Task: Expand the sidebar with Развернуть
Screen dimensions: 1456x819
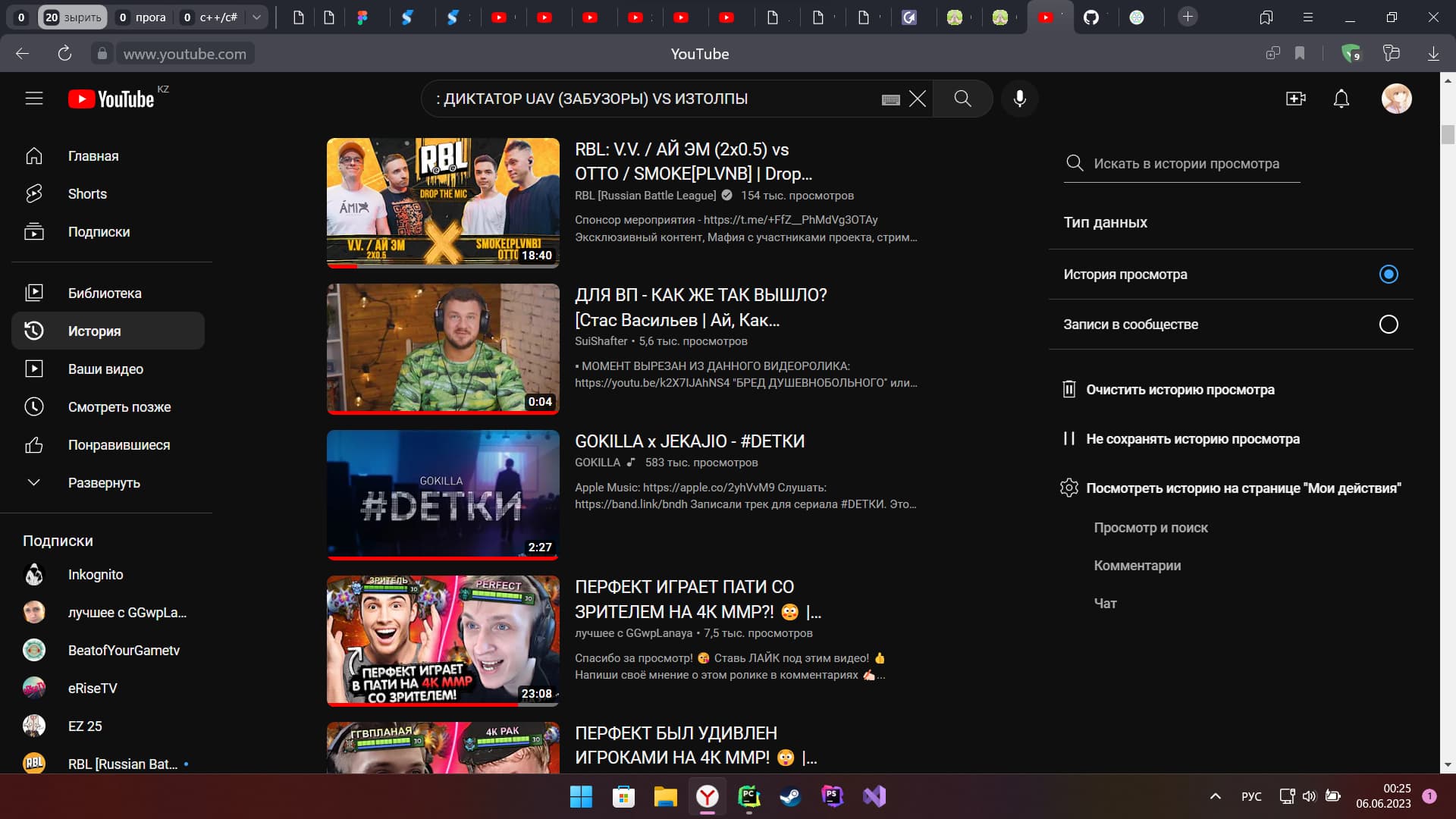Action: (104, 482)
